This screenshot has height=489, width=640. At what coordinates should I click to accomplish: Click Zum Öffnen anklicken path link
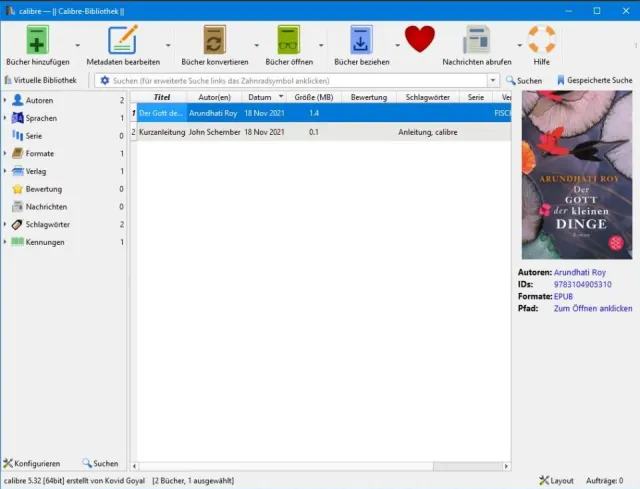[592, 309]
